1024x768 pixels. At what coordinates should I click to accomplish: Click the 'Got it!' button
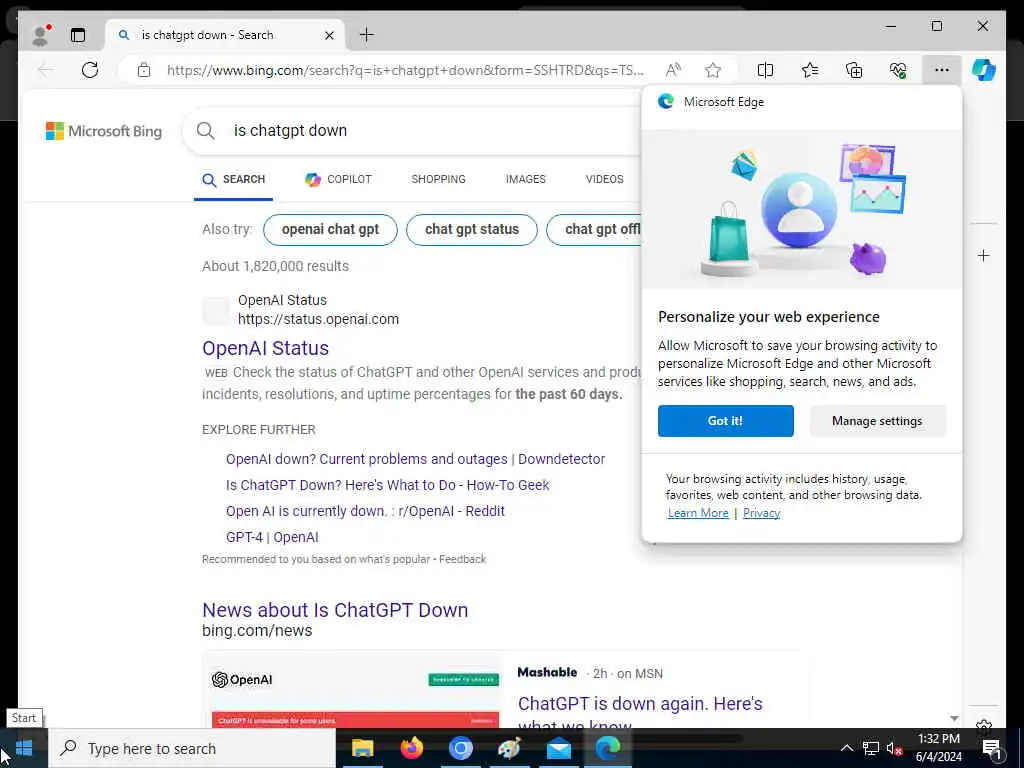pos(726,421)
